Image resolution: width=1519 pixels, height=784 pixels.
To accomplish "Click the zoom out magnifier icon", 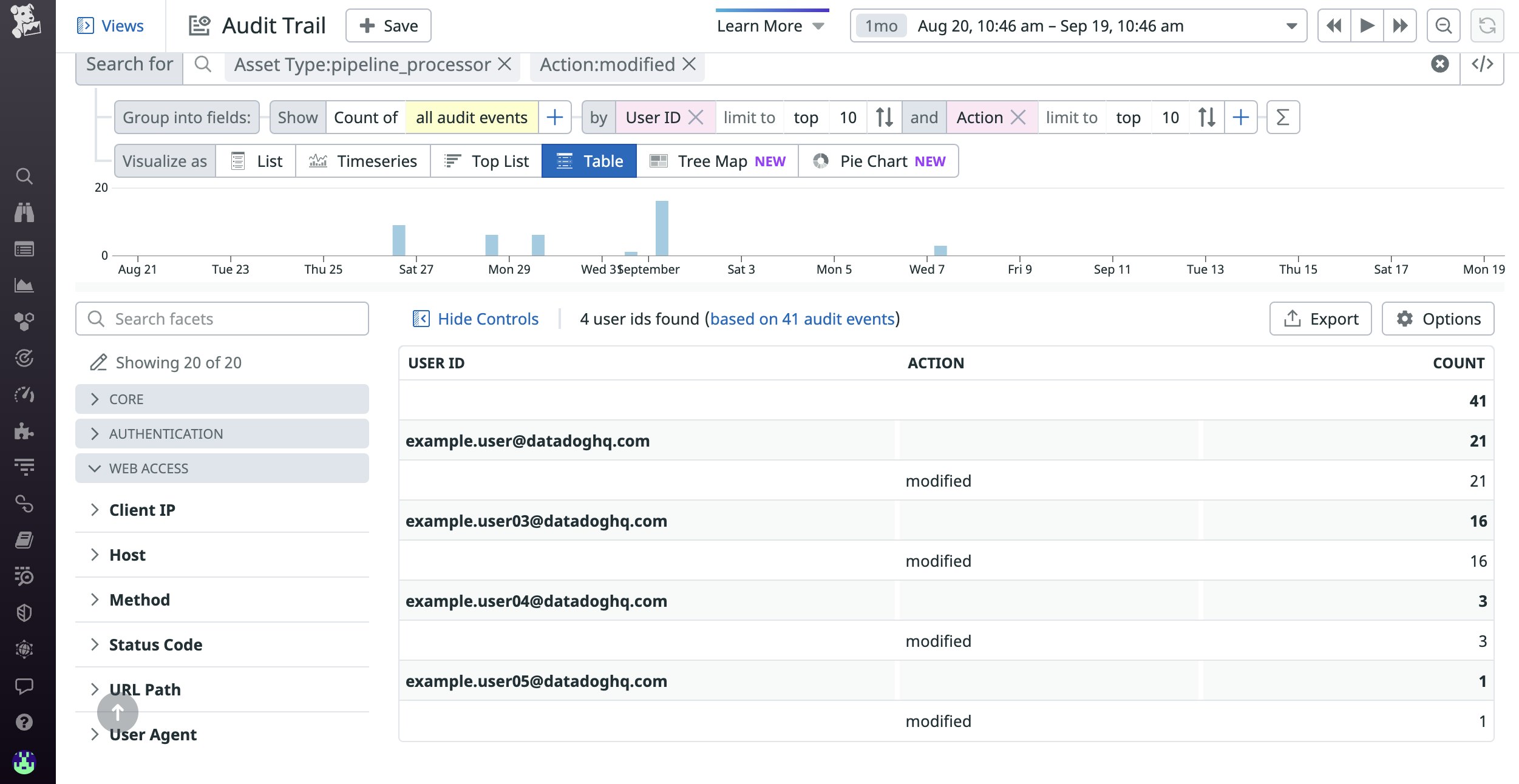I will tap(1443, 26).
